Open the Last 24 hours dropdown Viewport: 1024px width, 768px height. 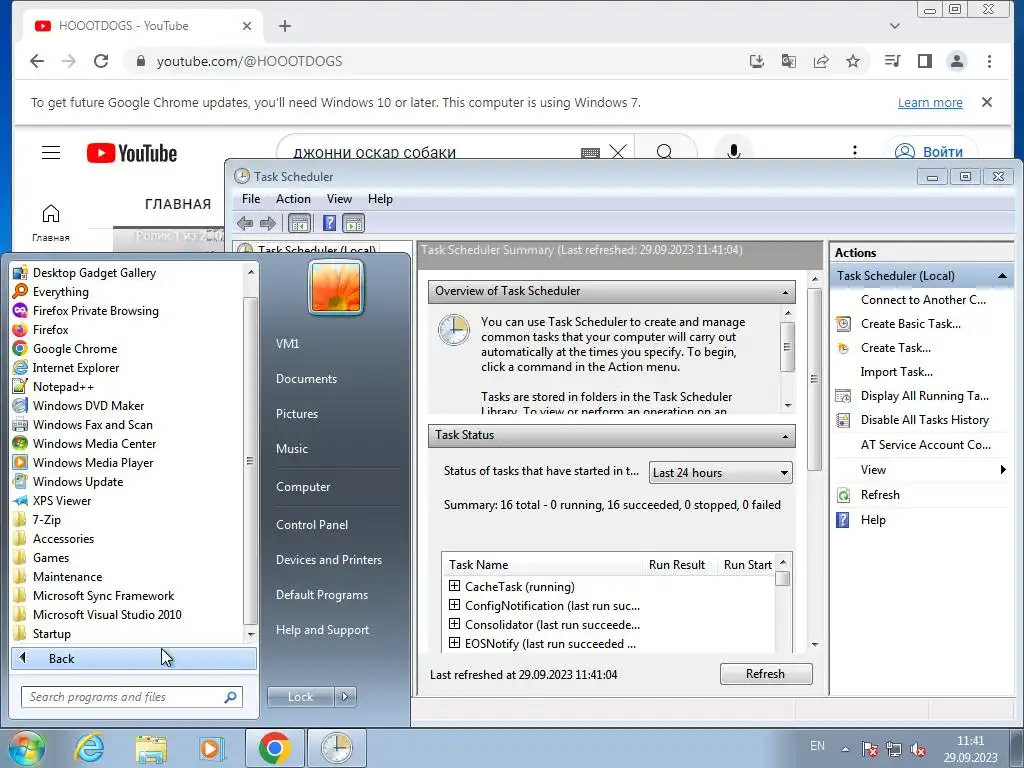[x=720, y=473]
